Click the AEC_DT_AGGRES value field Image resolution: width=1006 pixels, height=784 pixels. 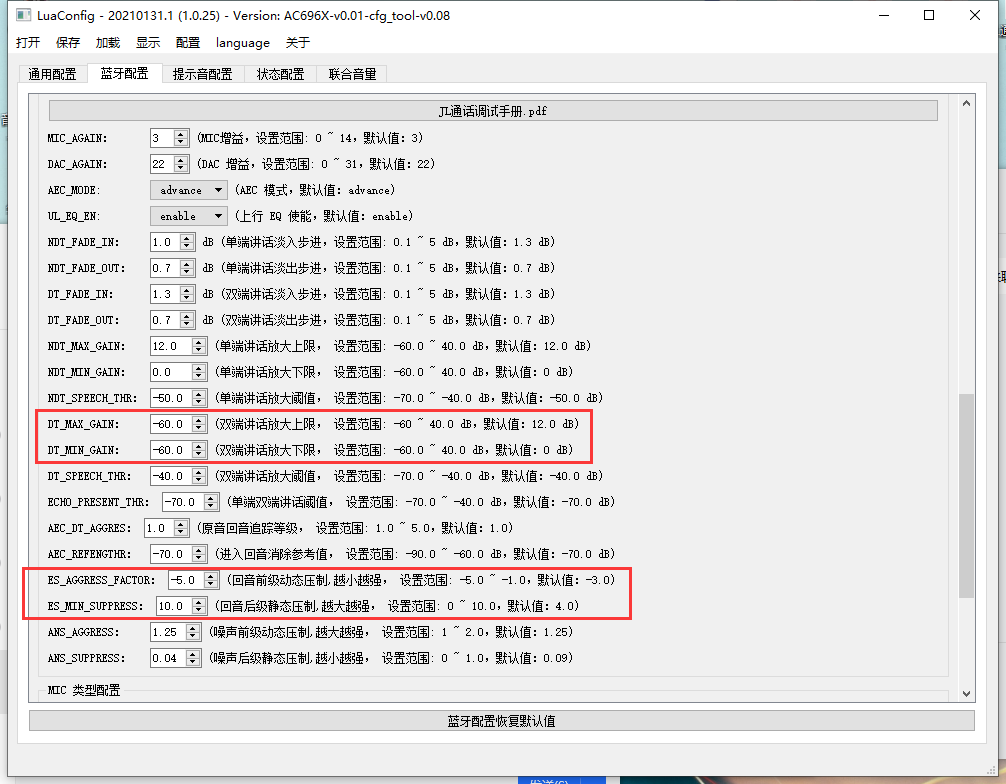[160, 528]
